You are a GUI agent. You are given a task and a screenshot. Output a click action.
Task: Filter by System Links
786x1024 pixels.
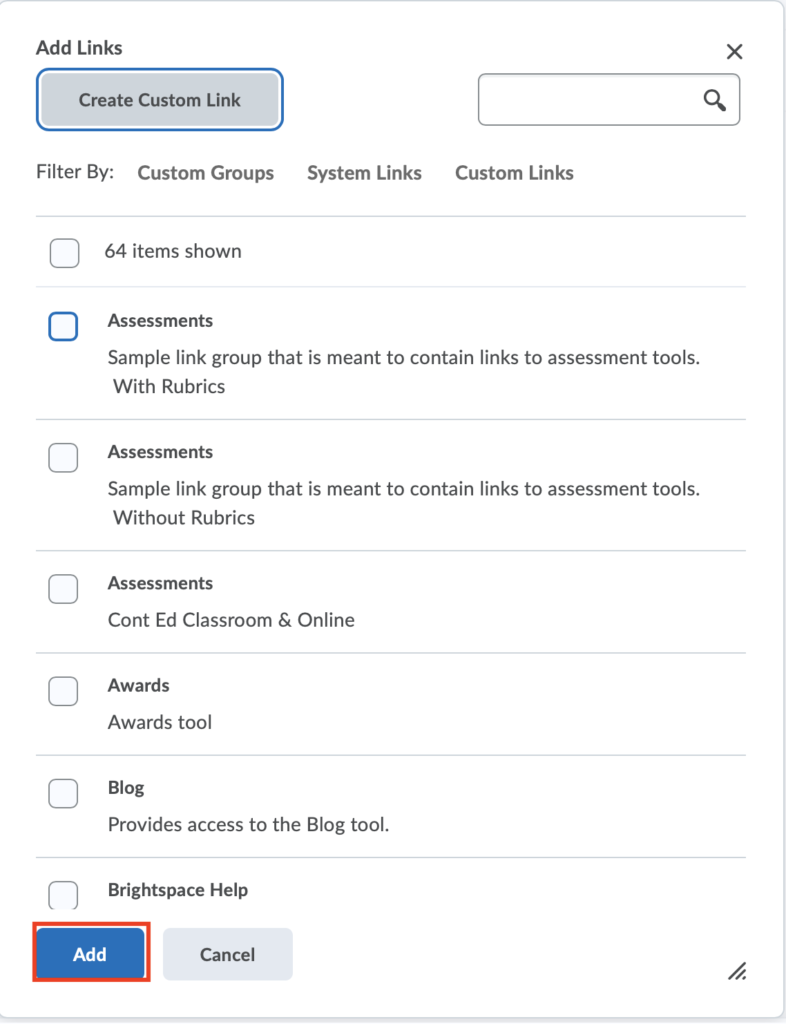click(364, 173)
